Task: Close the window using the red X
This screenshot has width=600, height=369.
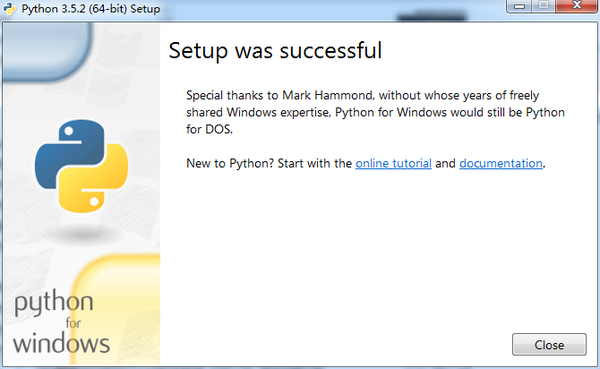Action: tap(577, 5)
